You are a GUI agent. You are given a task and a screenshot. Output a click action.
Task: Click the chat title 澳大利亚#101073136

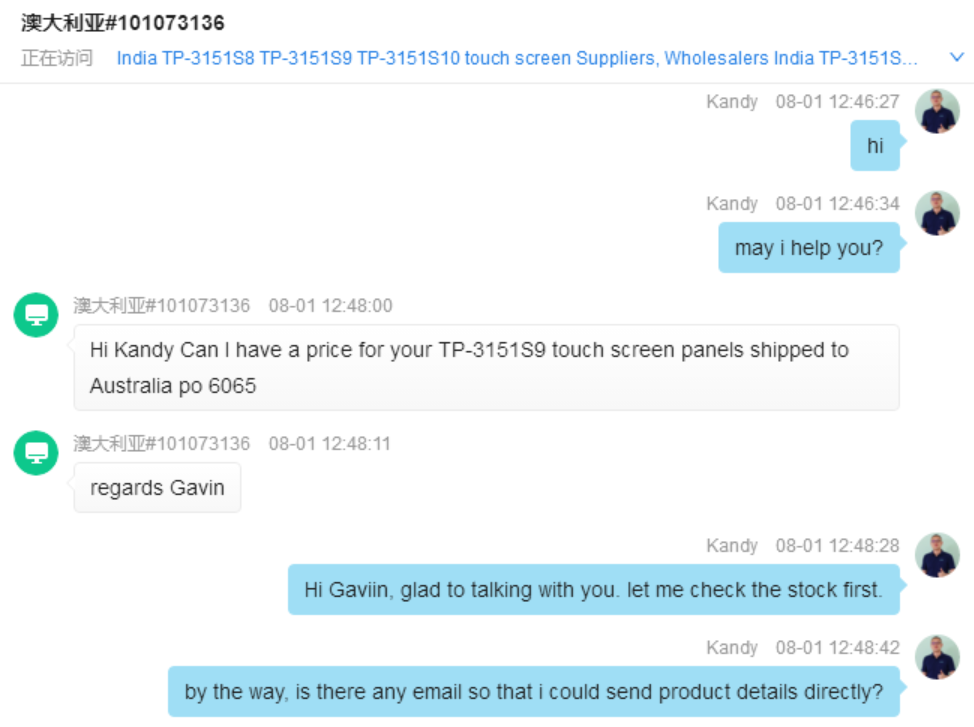tap(122, 23)
